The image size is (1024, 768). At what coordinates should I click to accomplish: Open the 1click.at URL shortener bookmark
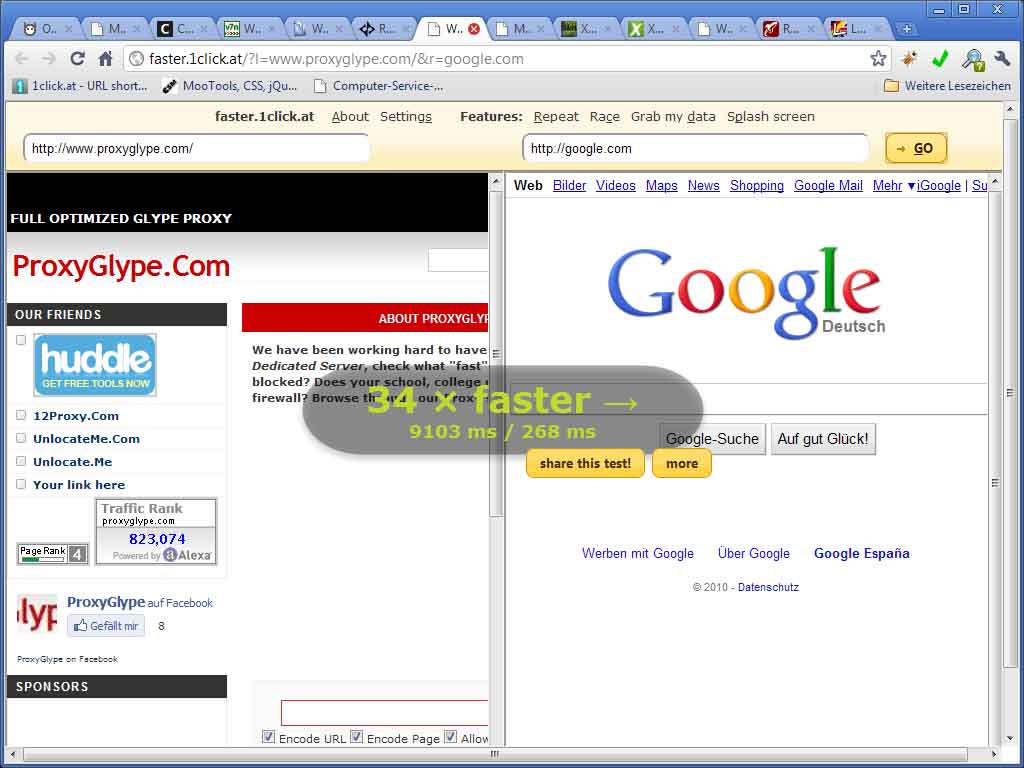click(80, 86)
